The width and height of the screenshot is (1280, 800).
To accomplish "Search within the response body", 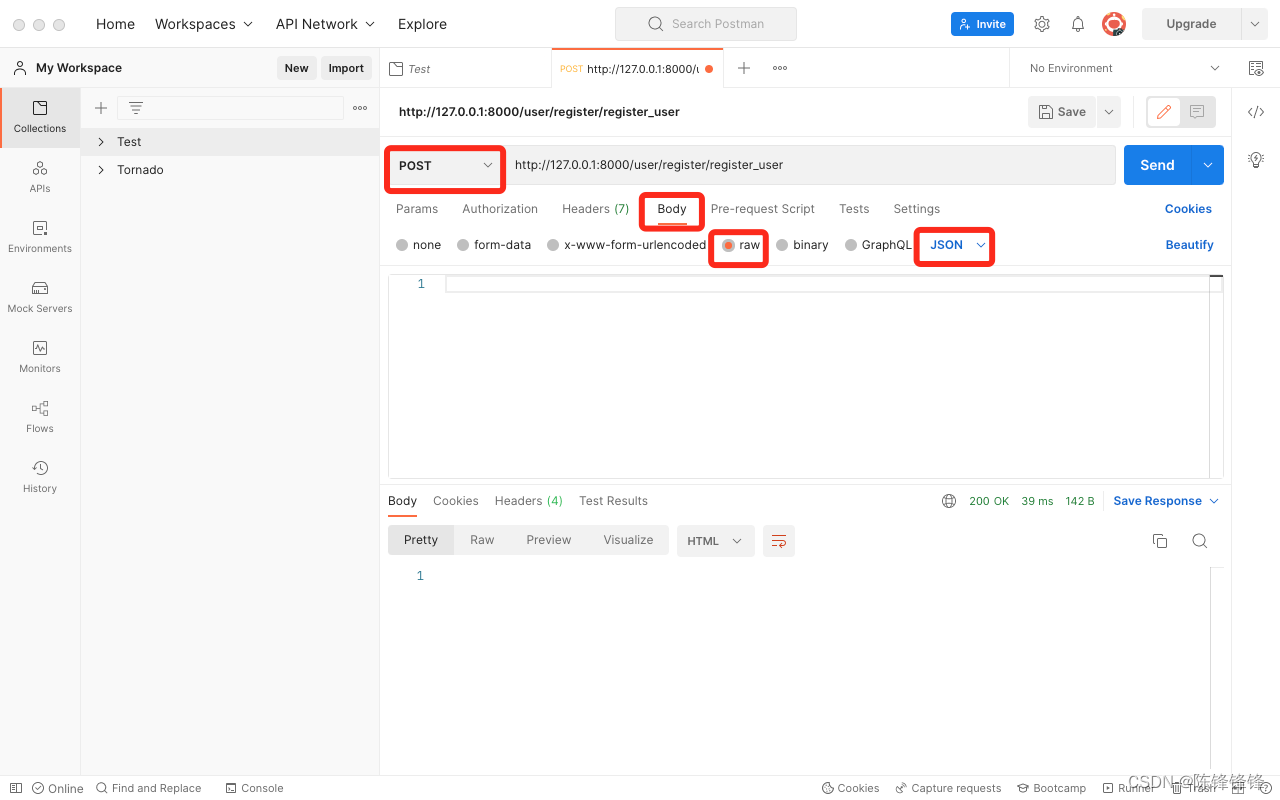I will [1200, 541].
